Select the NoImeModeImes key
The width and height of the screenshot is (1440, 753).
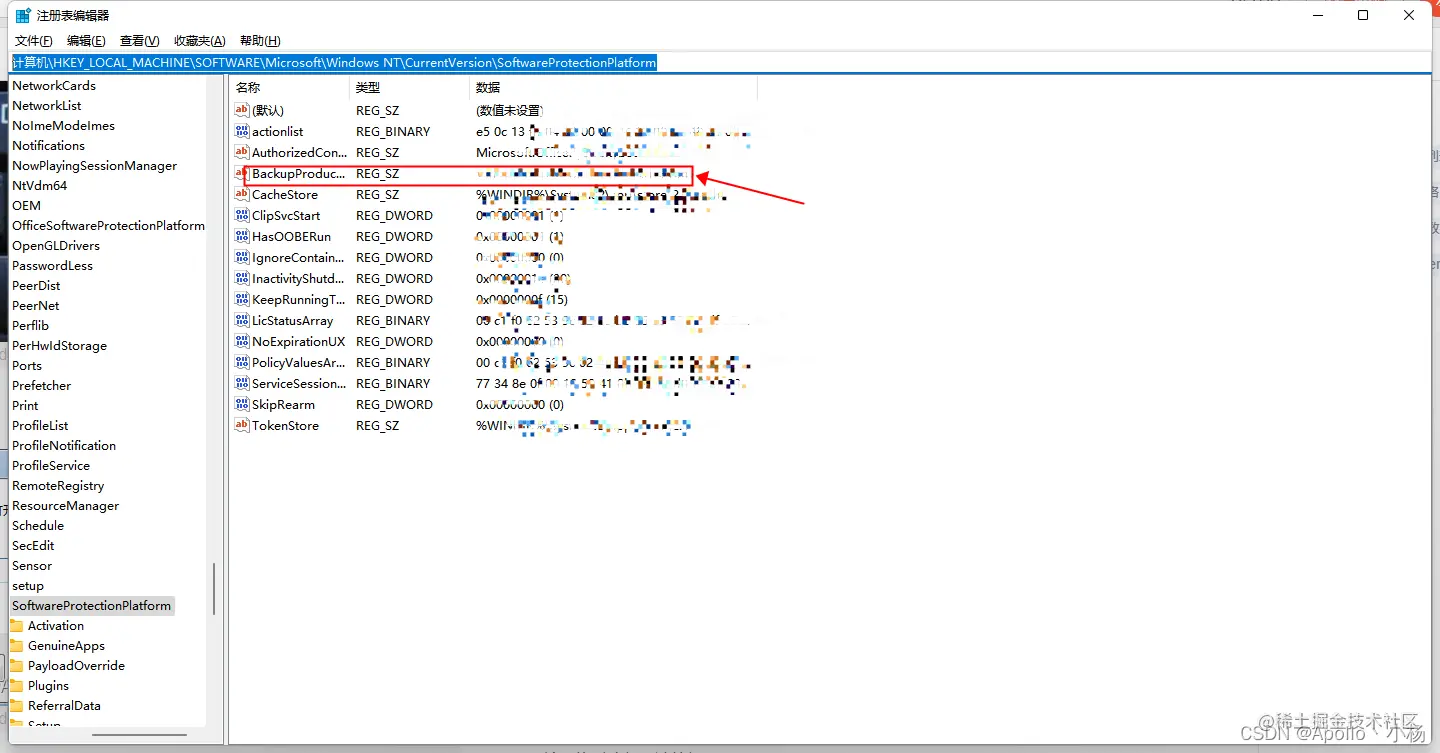[x=63, y=125]
